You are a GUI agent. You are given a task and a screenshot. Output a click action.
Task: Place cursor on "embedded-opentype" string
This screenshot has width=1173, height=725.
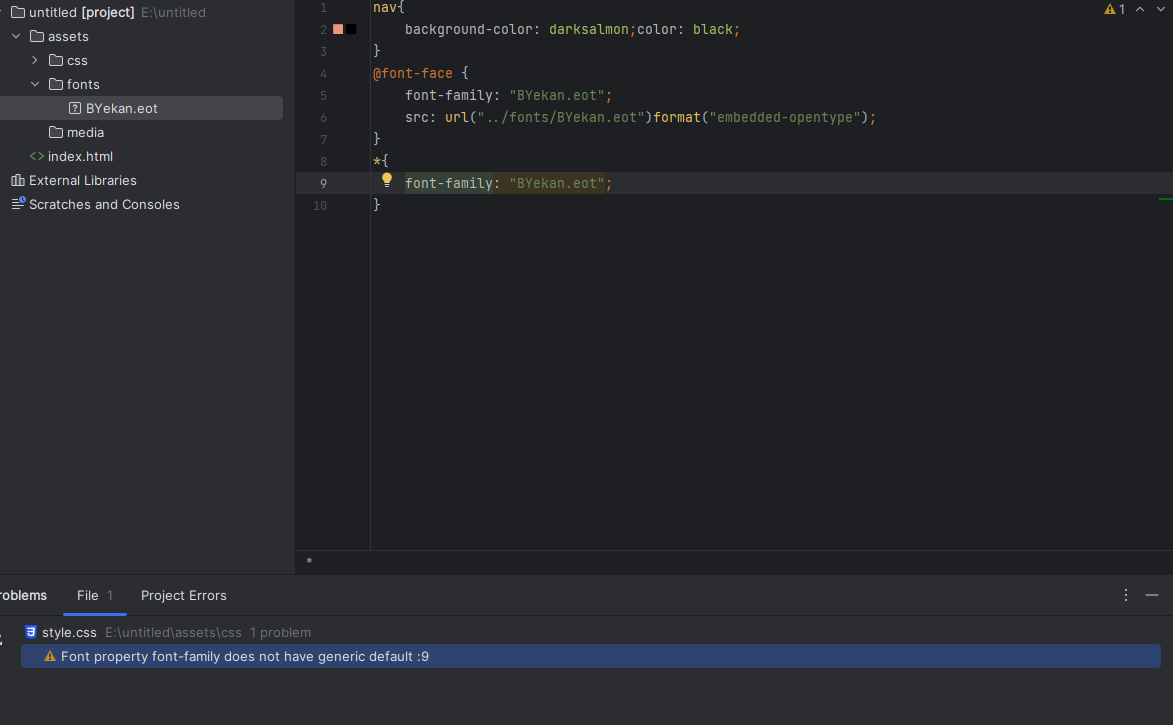785,117
